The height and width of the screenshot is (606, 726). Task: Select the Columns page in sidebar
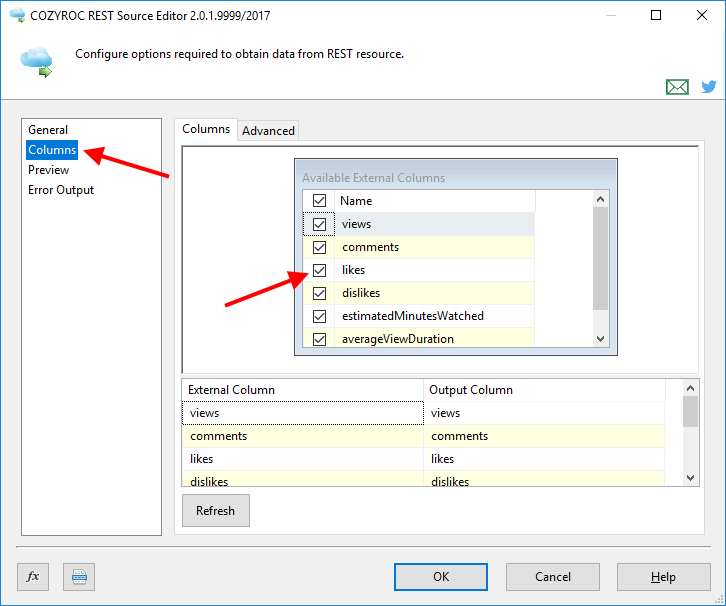(x=52, y=150)
